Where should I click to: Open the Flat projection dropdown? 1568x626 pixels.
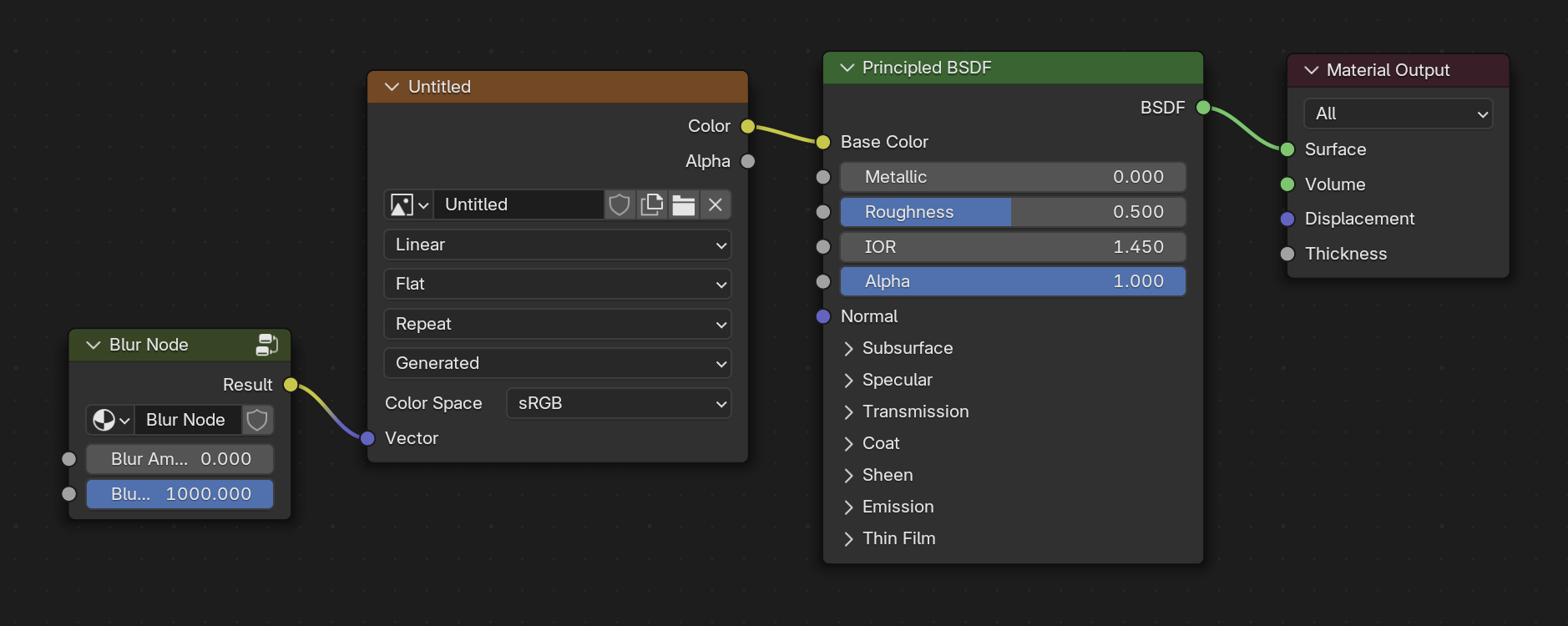(x=558, y=284)
